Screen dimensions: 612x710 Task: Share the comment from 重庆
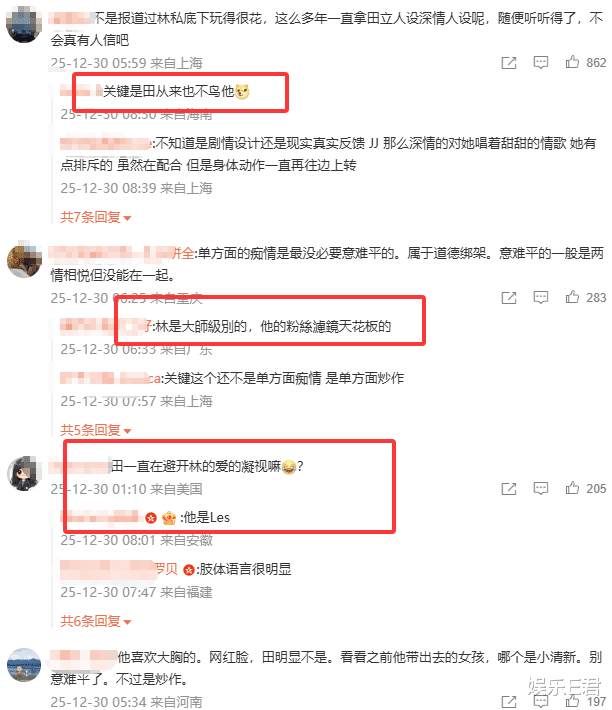[509, 297]
